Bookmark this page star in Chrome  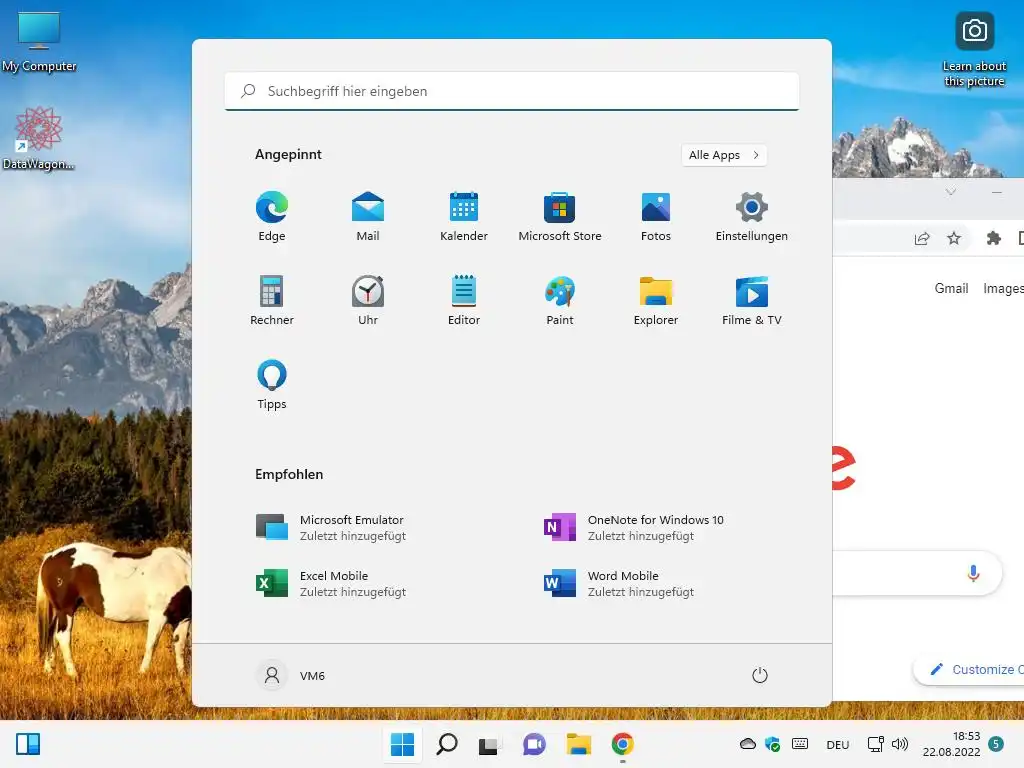[x=954, y=238]
